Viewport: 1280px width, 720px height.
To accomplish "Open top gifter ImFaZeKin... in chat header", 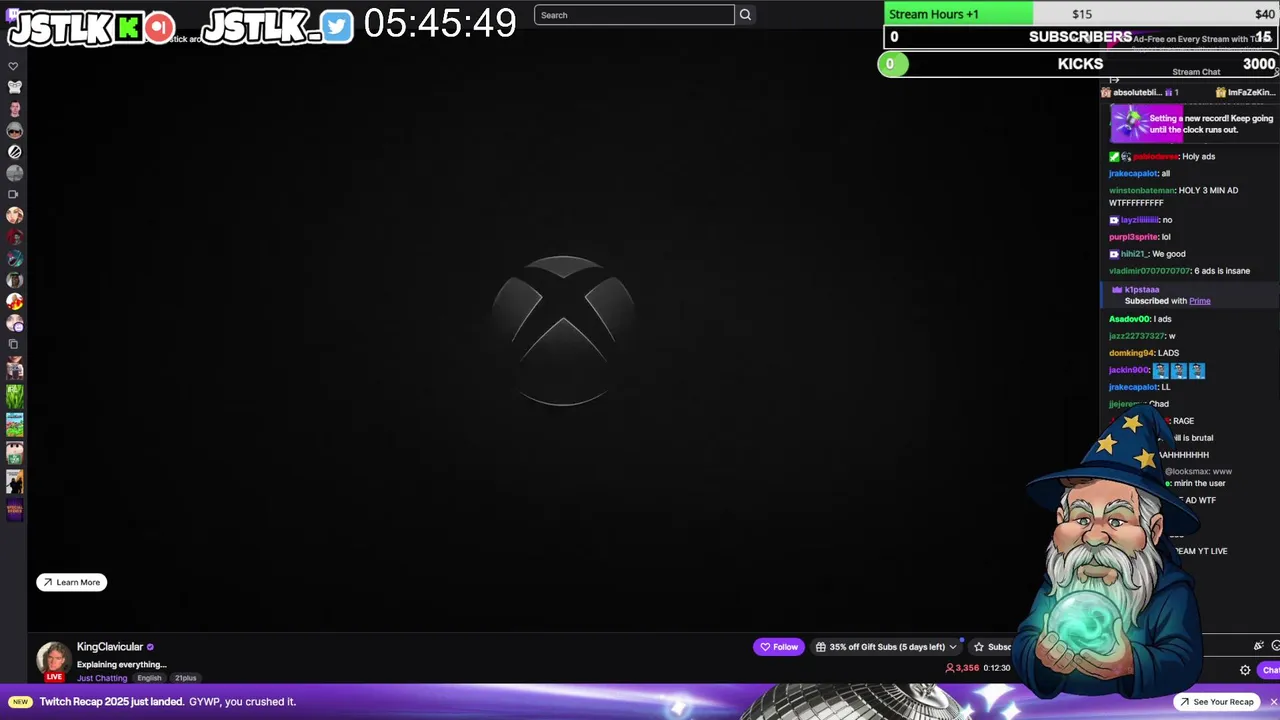I will (1246, 92).
